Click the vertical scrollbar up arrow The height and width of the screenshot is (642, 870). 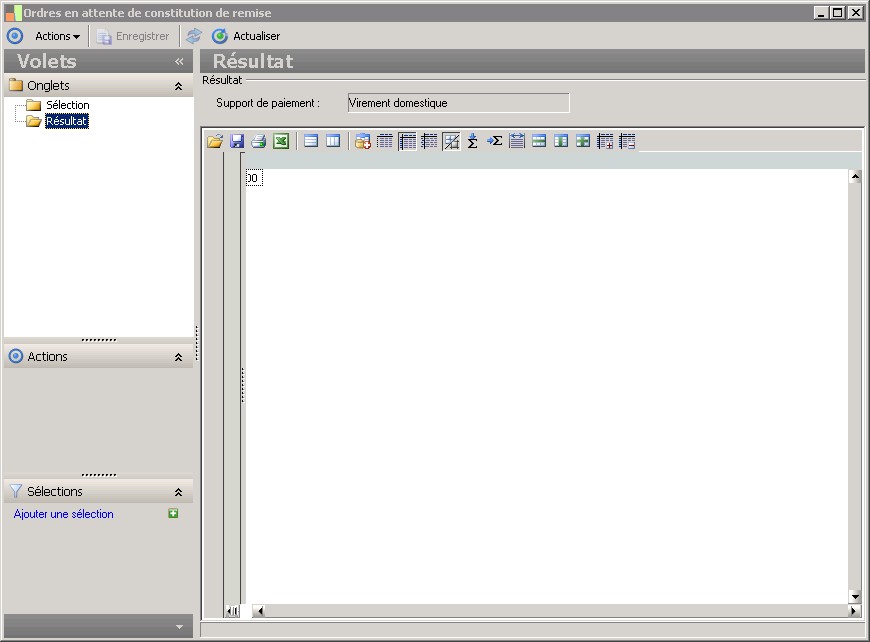(855, 176)
